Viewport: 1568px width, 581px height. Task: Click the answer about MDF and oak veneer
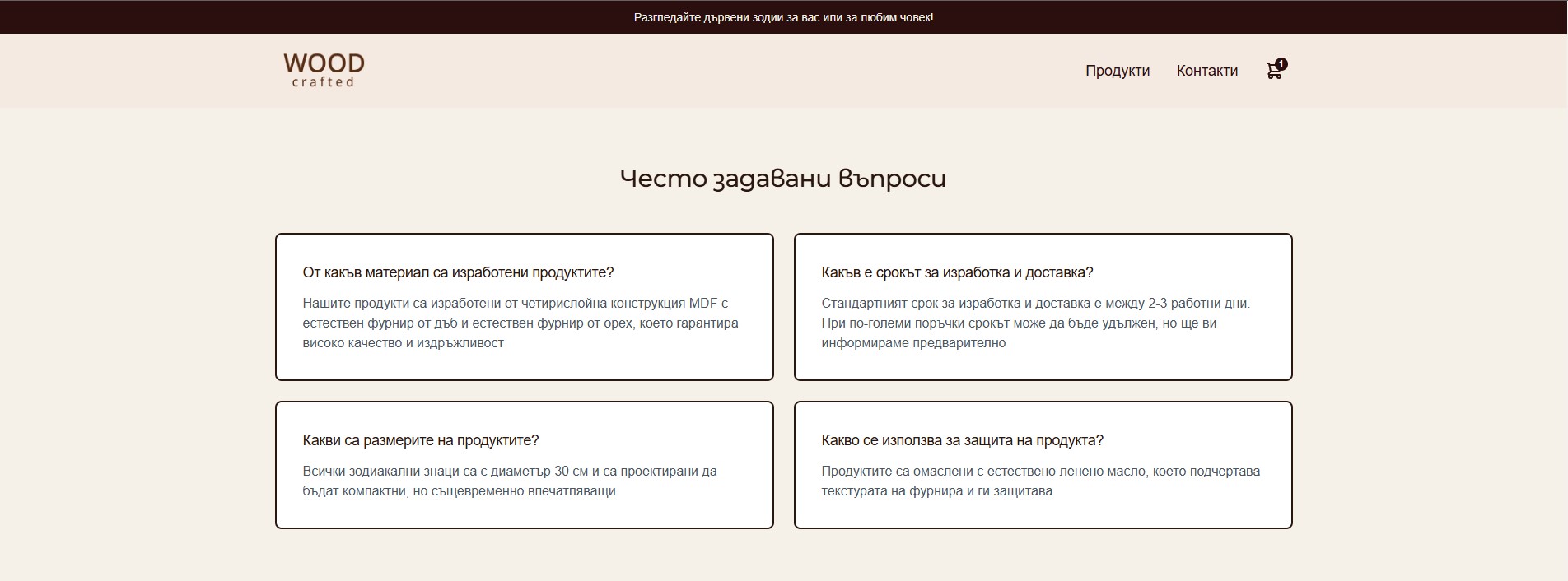pyautogui.click(x=520, y=323)
